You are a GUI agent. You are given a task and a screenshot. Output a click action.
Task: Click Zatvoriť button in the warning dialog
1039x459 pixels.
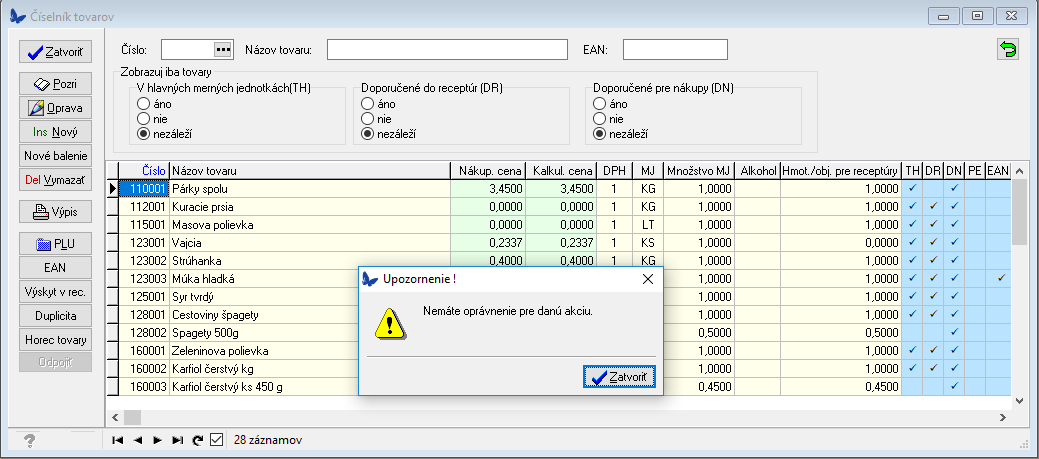pyautogui.click(x=619, y=377)
